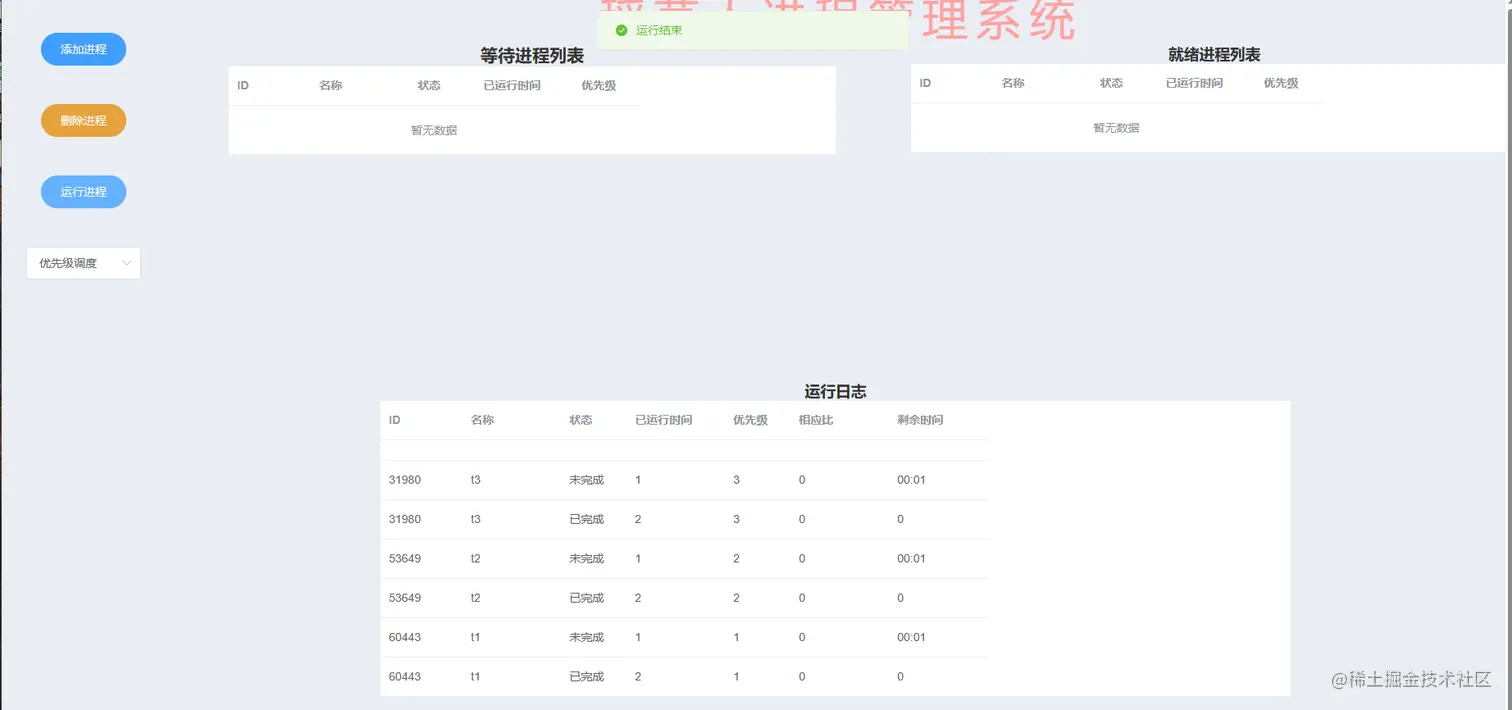
Task: Click the ID column header in 运行日志
Action: click(x=395, y=420)
